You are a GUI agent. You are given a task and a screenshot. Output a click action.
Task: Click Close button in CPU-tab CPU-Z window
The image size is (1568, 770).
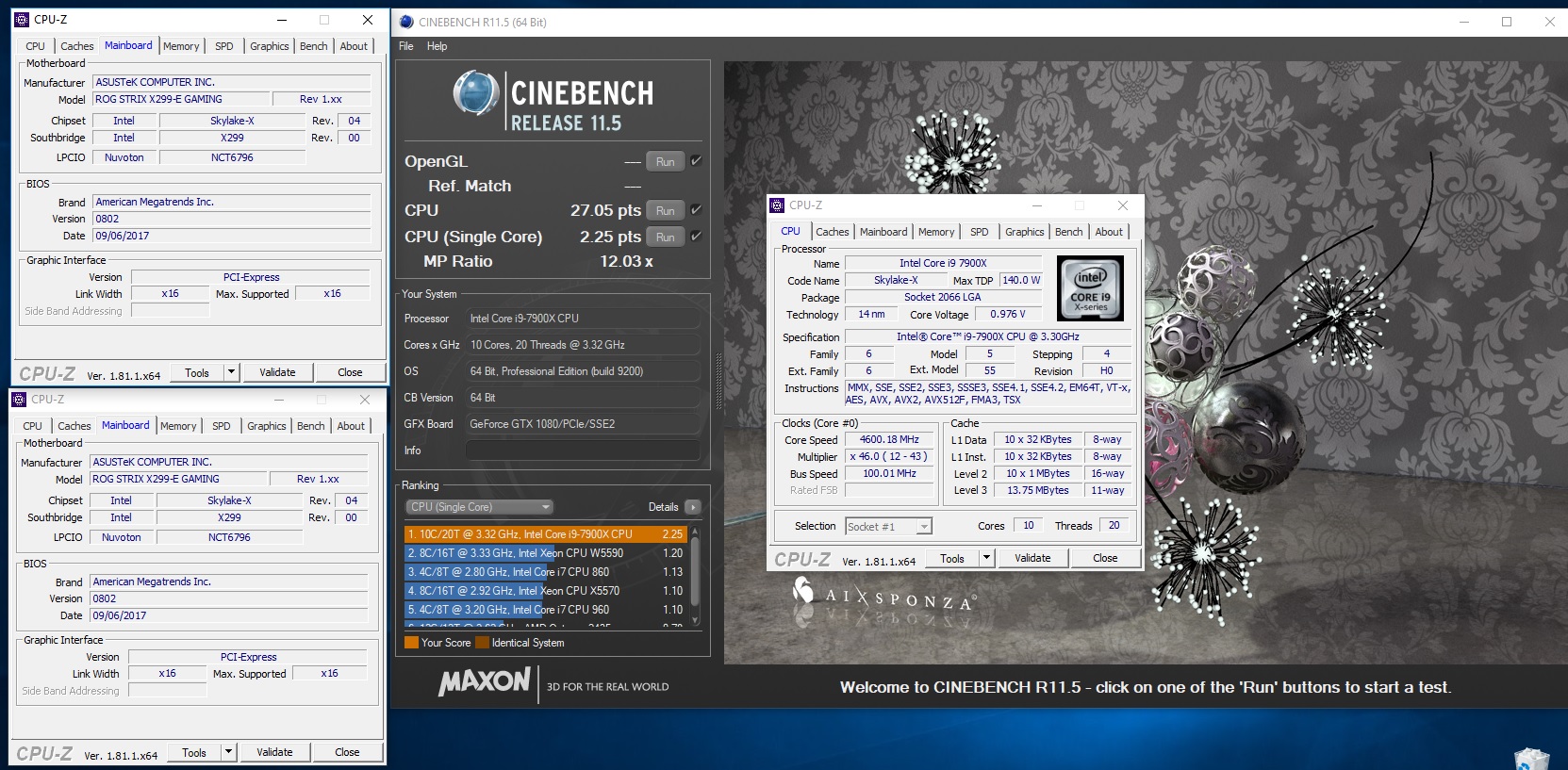1105,558
